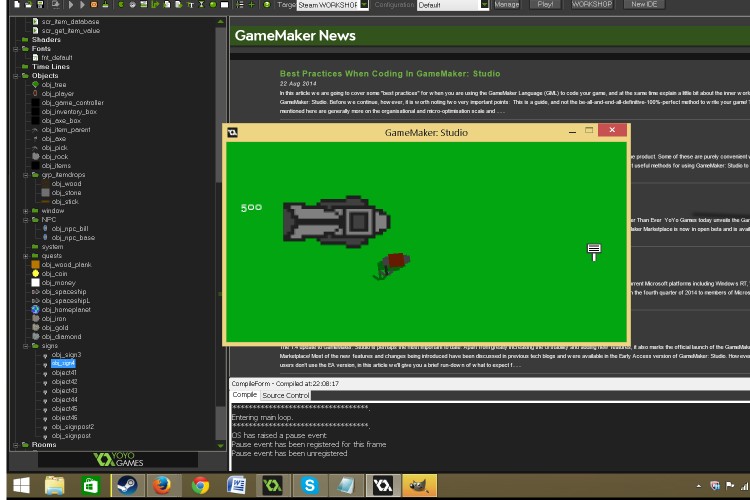
Task: Expand the quests folder
Action: click(x=25, y=256)
